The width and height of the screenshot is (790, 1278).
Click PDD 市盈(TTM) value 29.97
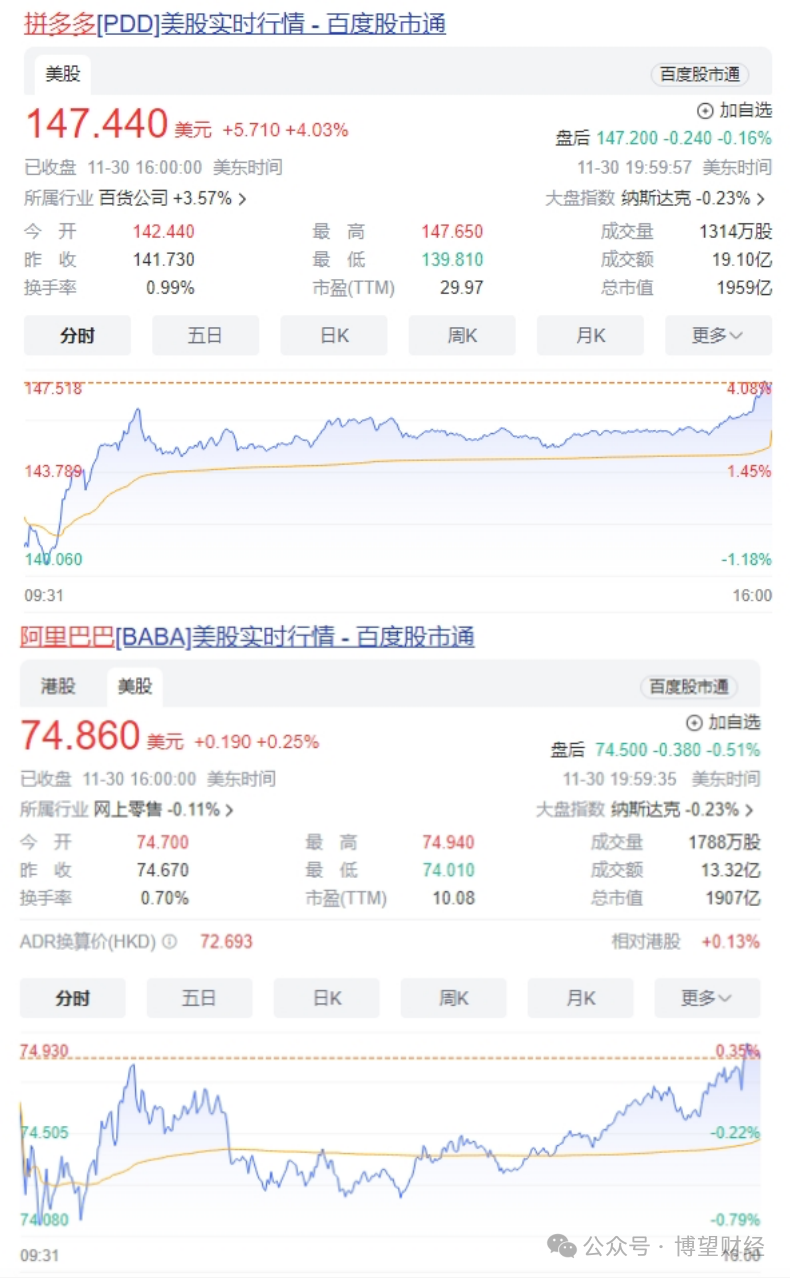(462, 288)
